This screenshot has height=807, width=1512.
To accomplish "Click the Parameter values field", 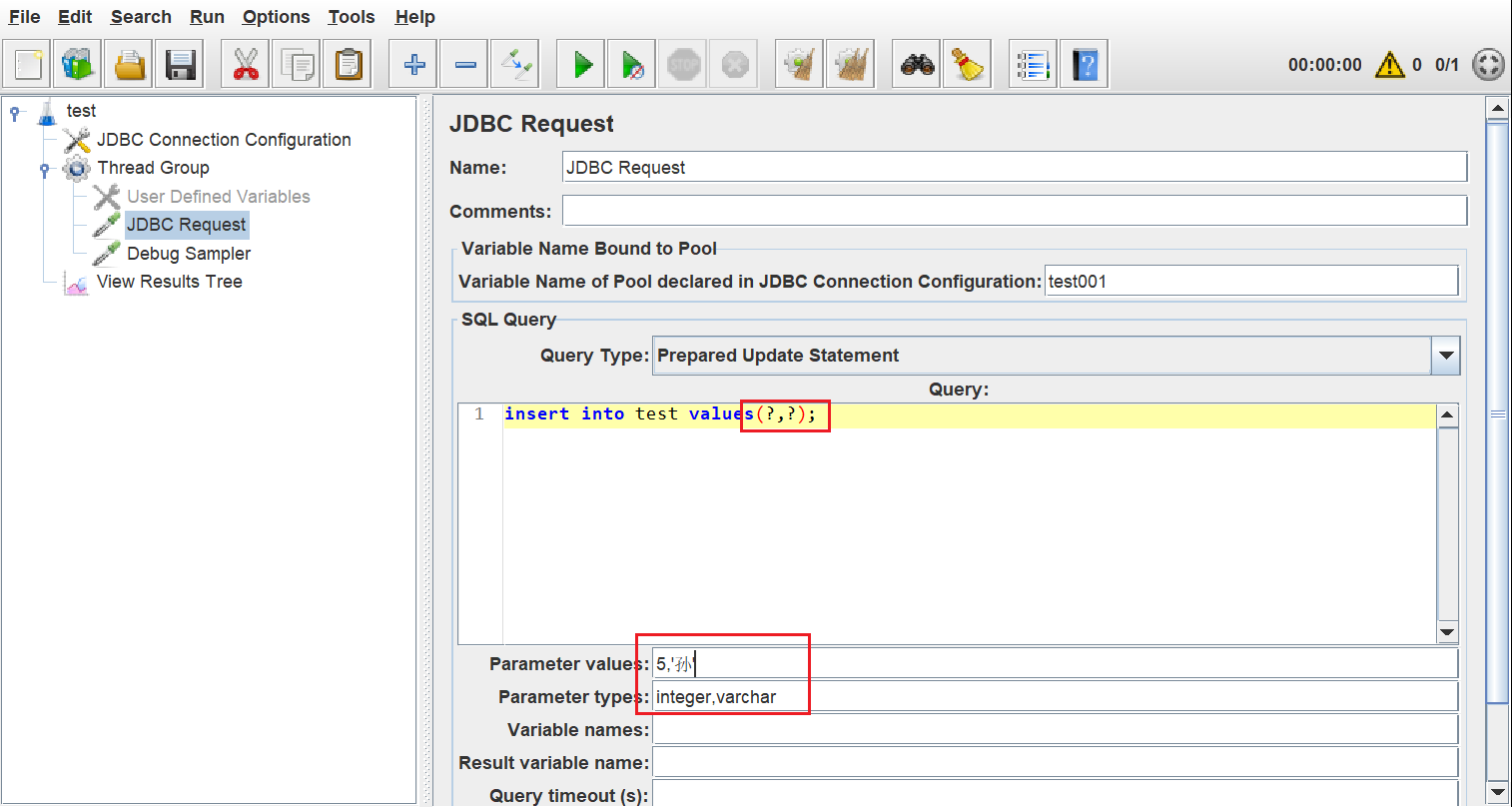I will pyautogui.click(x=1055, y=663).
